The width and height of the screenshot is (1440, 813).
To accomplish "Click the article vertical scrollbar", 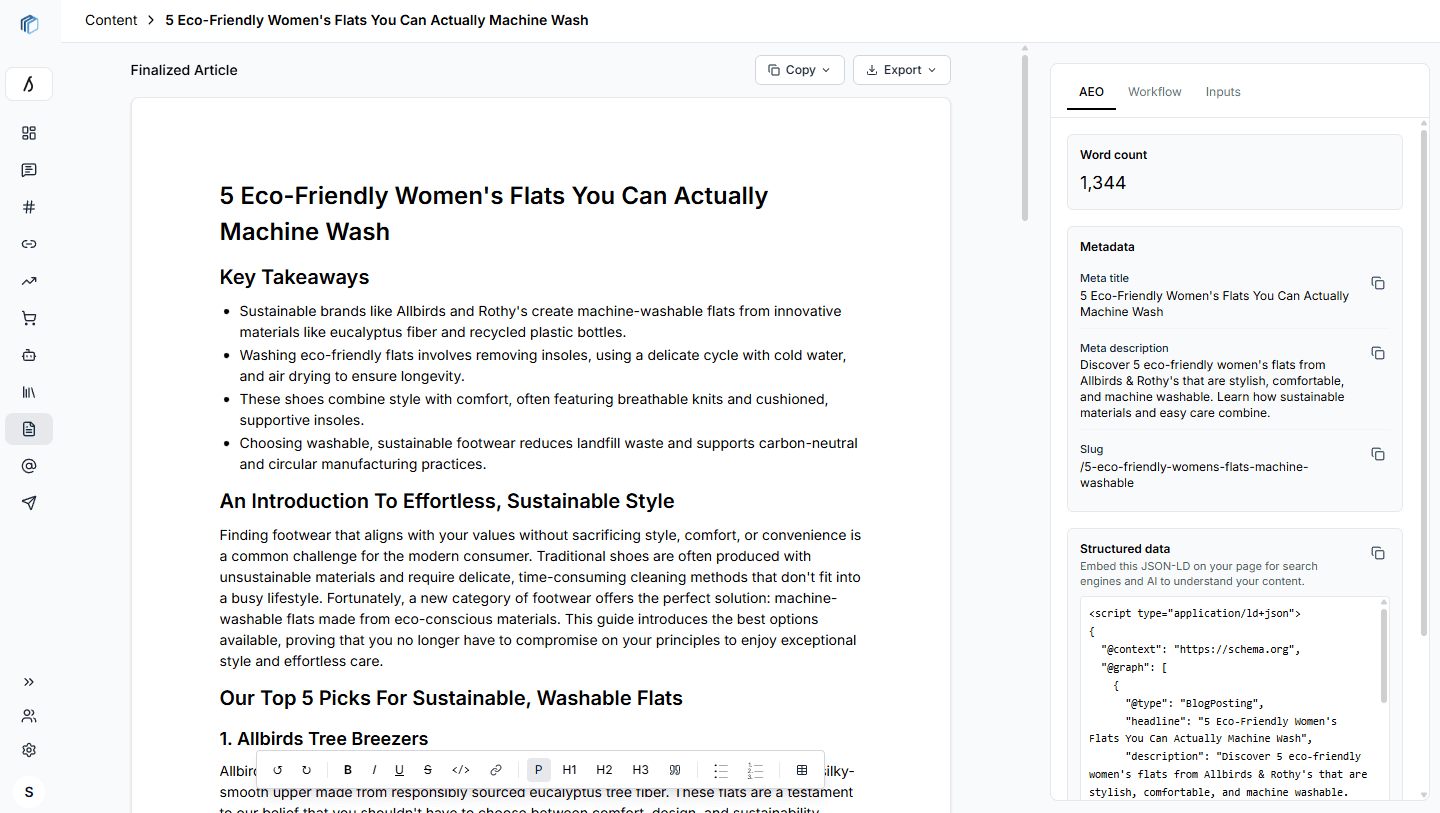I will 1025,135.
